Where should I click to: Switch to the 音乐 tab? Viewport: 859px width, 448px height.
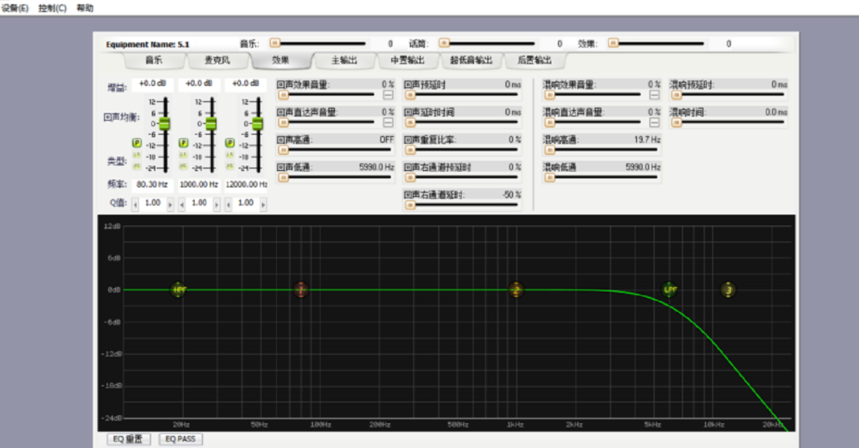click(154, 60)
